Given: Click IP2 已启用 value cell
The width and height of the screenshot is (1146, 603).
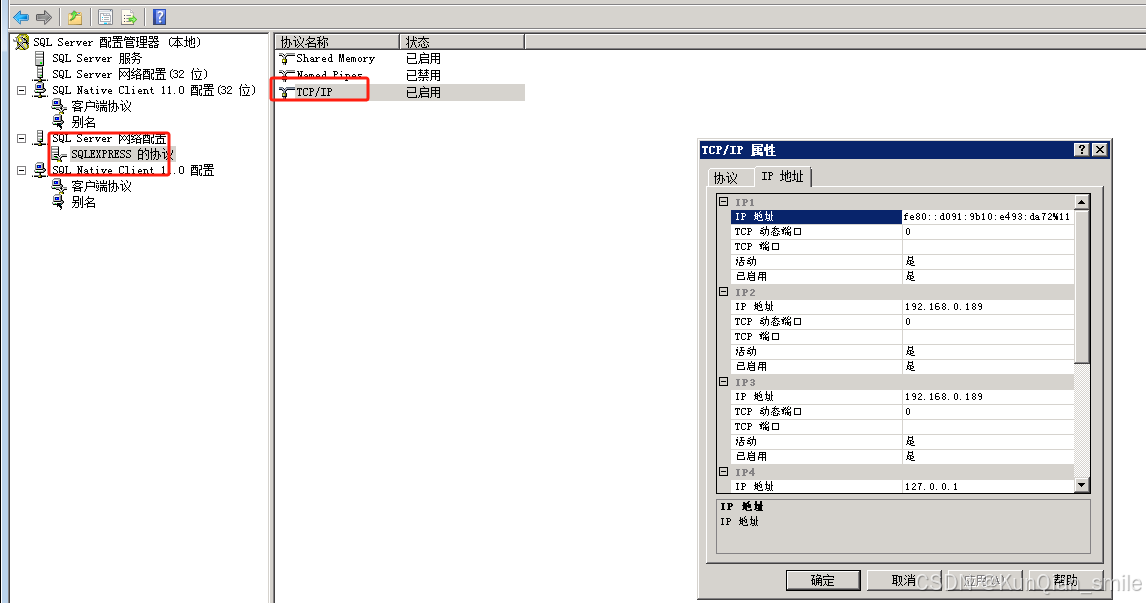Looking at the screenshot, I should pos(988,366).
